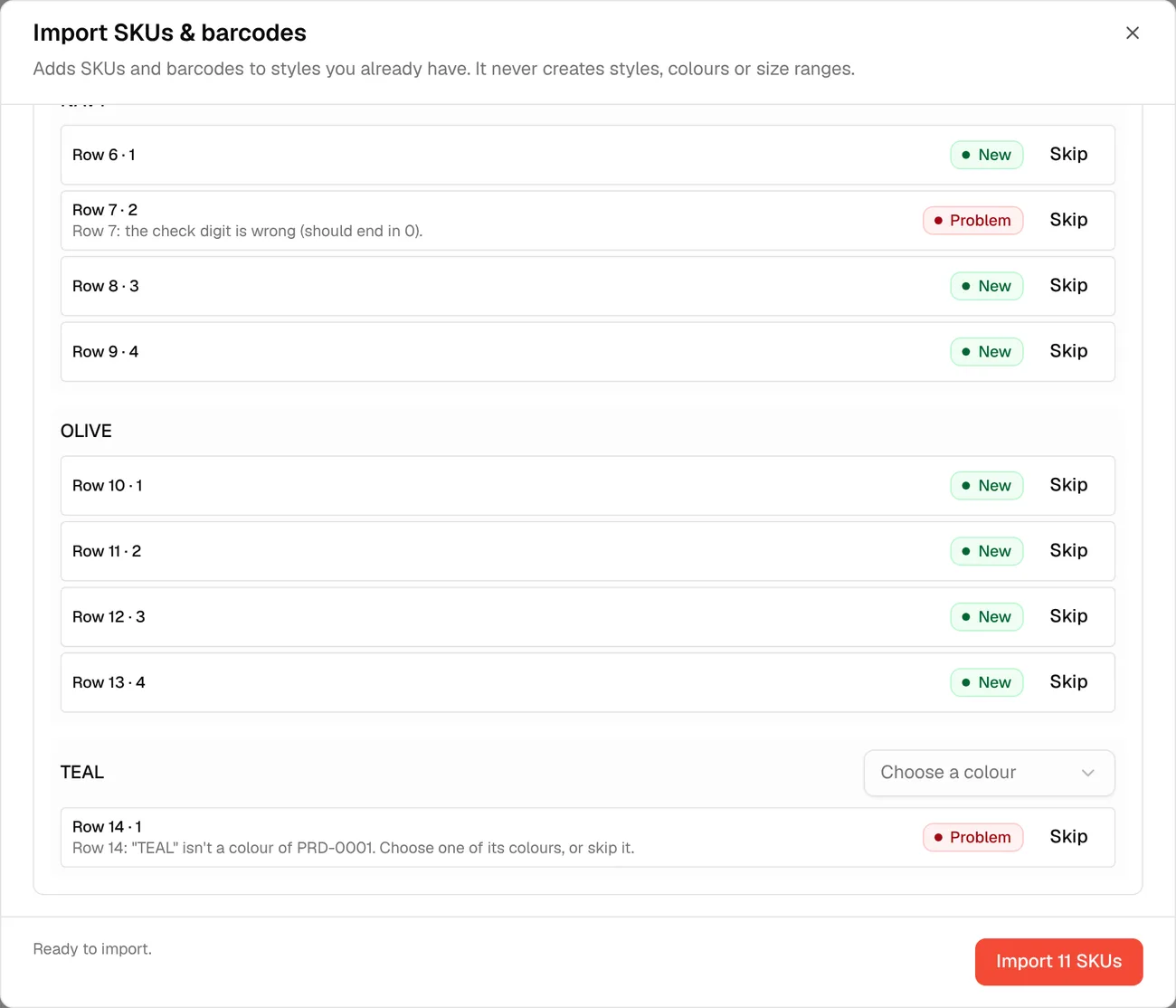
Task: Click the "Row 12 · 3" label
Action: pyautogui.click(x=109, y=617)
